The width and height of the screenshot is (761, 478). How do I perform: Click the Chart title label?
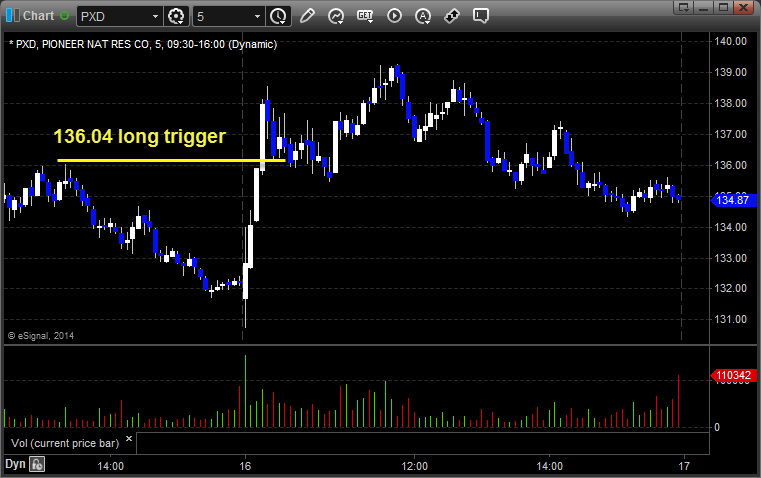tap(38, 16)
